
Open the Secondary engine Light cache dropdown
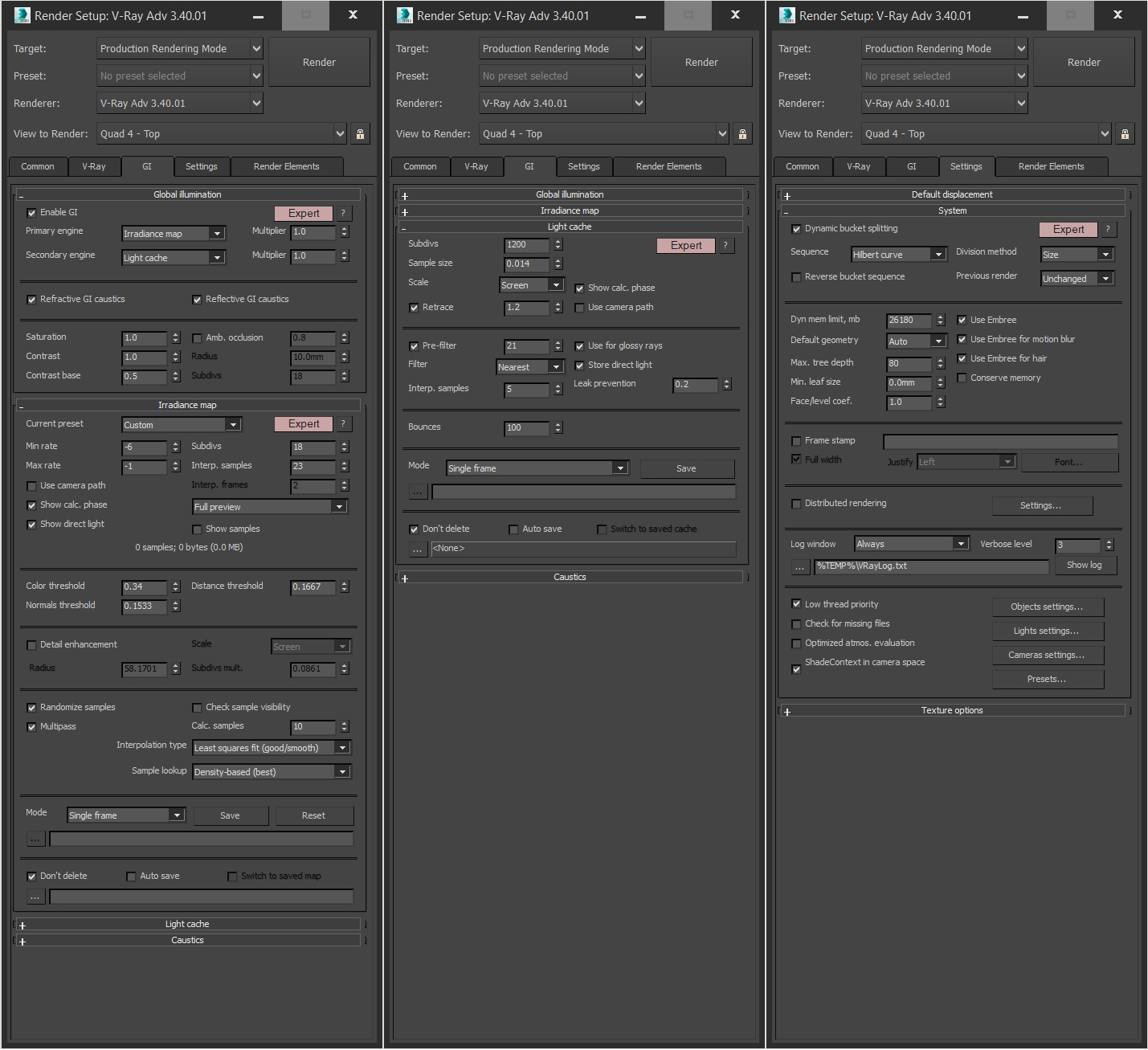[173, 257]
